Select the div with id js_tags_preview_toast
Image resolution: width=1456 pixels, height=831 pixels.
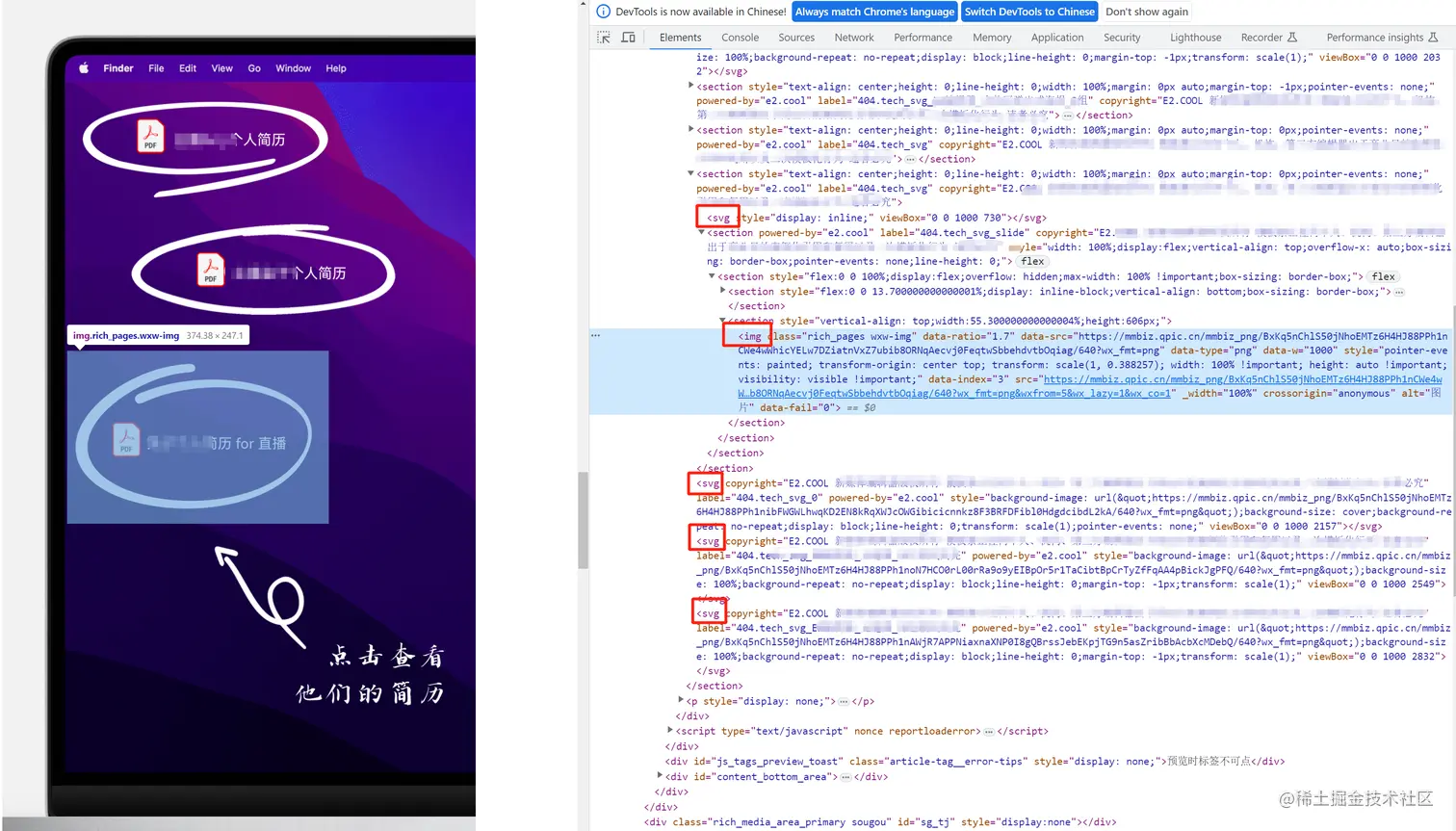point(975,761)
